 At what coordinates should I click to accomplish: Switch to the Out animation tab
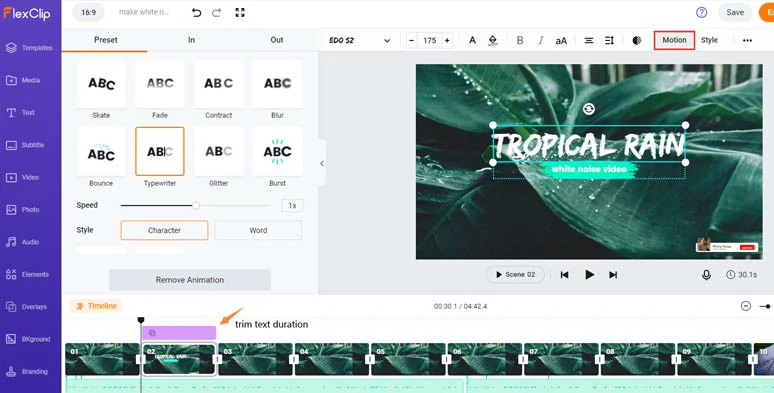[x=277, y=40]
